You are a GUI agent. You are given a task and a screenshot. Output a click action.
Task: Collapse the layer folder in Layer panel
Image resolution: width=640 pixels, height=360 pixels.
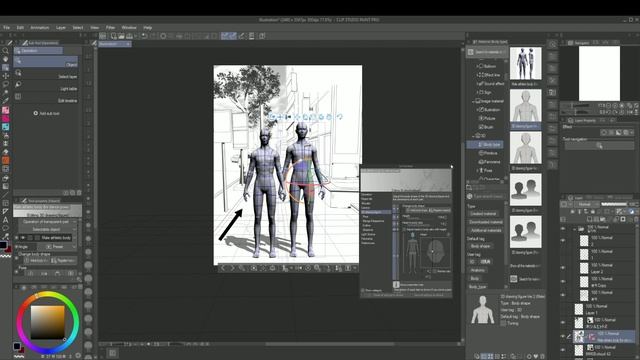click(x=574, y=229)
